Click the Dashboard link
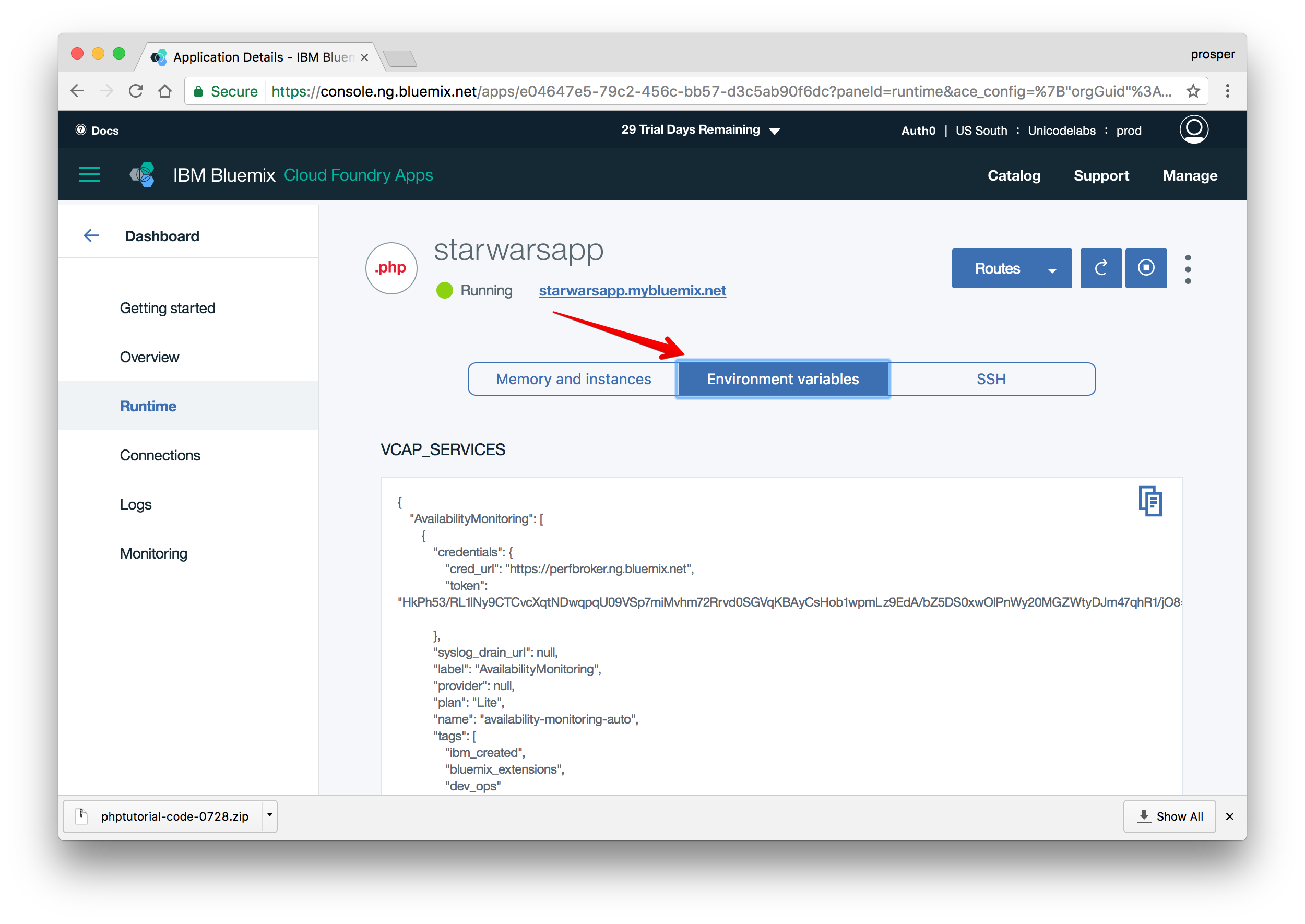Viewport: 1305px width, 924px height. pyautogui.click(x=162, y=235)
